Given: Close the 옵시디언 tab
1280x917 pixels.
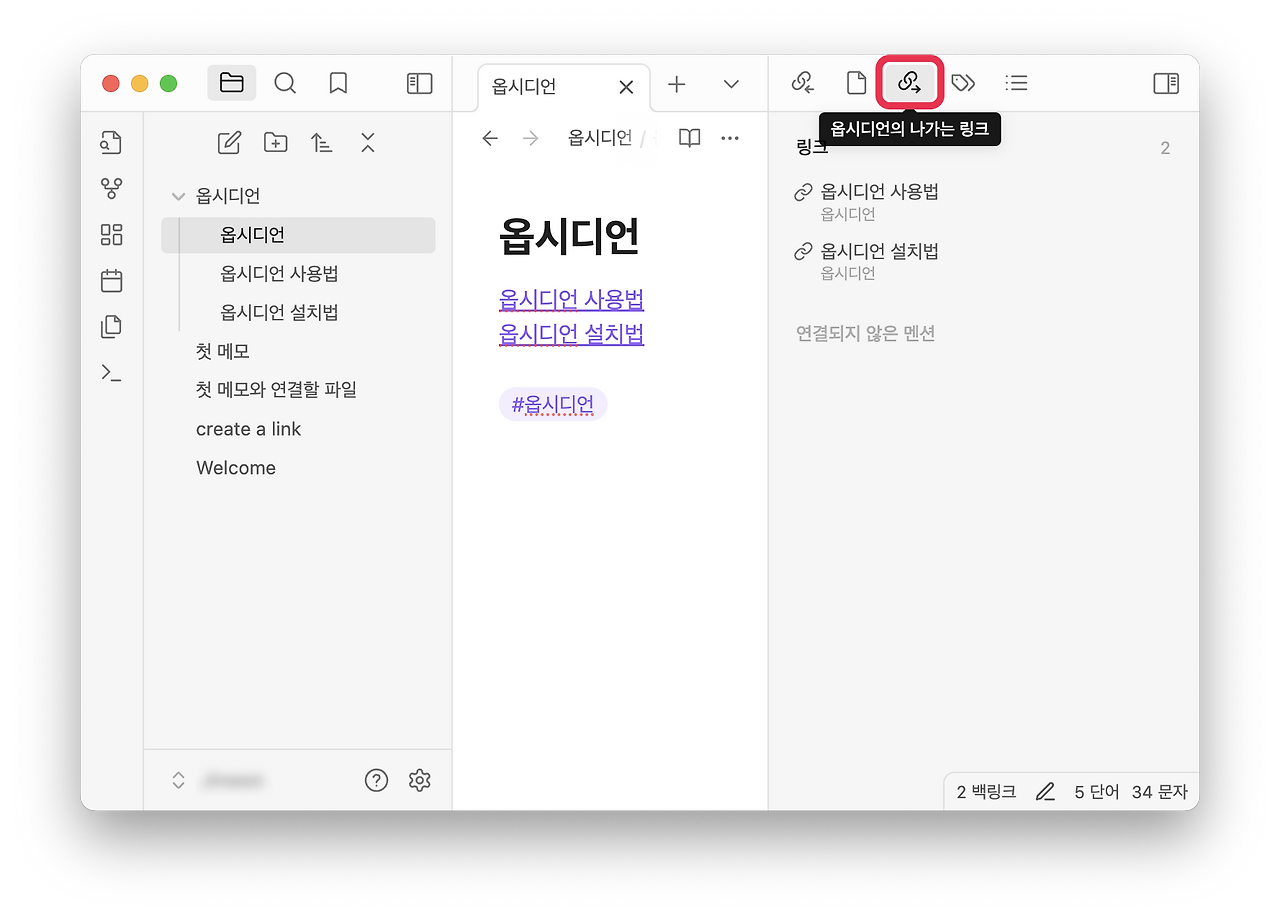Looking at the screenshot, I should pos(626,87).
